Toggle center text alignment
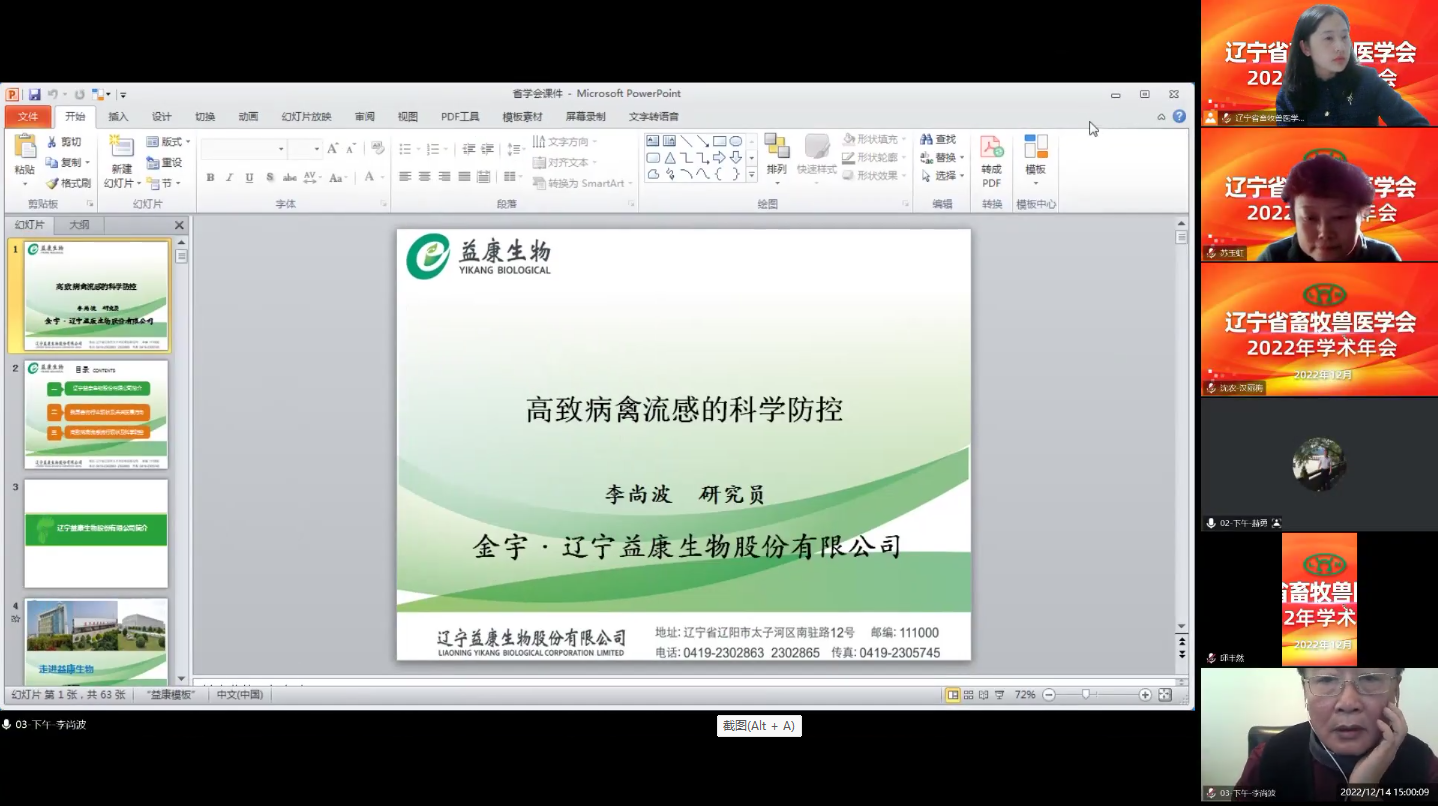 [424, 176]
